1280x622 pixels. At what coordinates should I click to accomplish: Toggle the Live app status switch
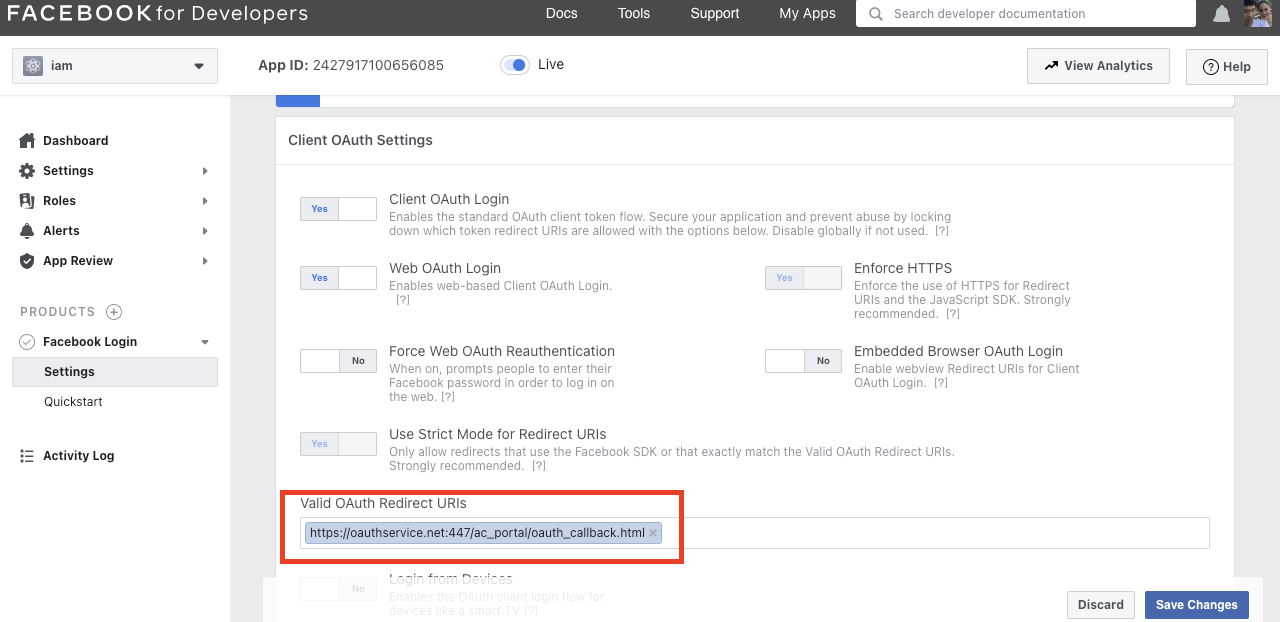515,65
